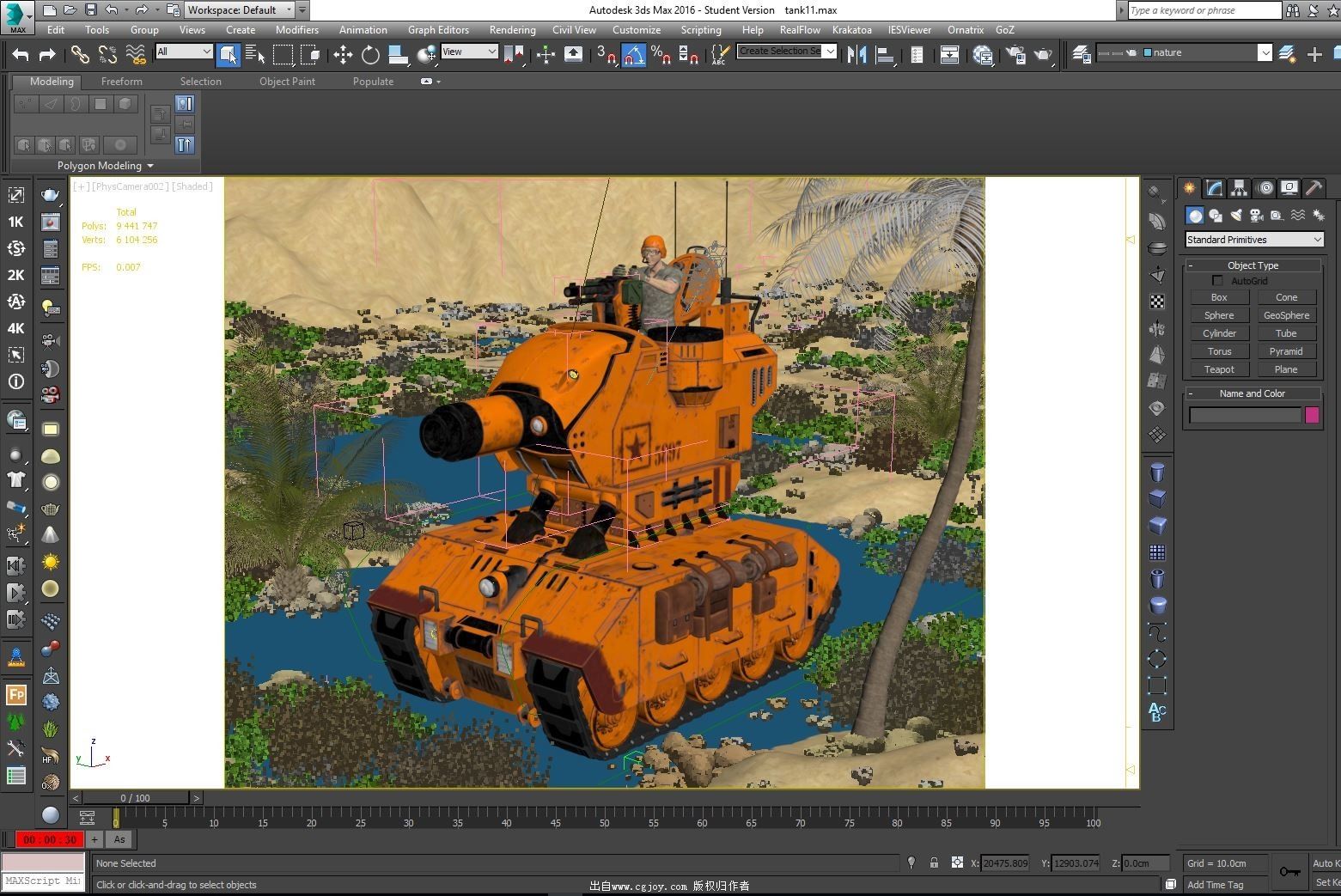
Task: Select the Helpers tape-measure icon
Action: 1277,215
